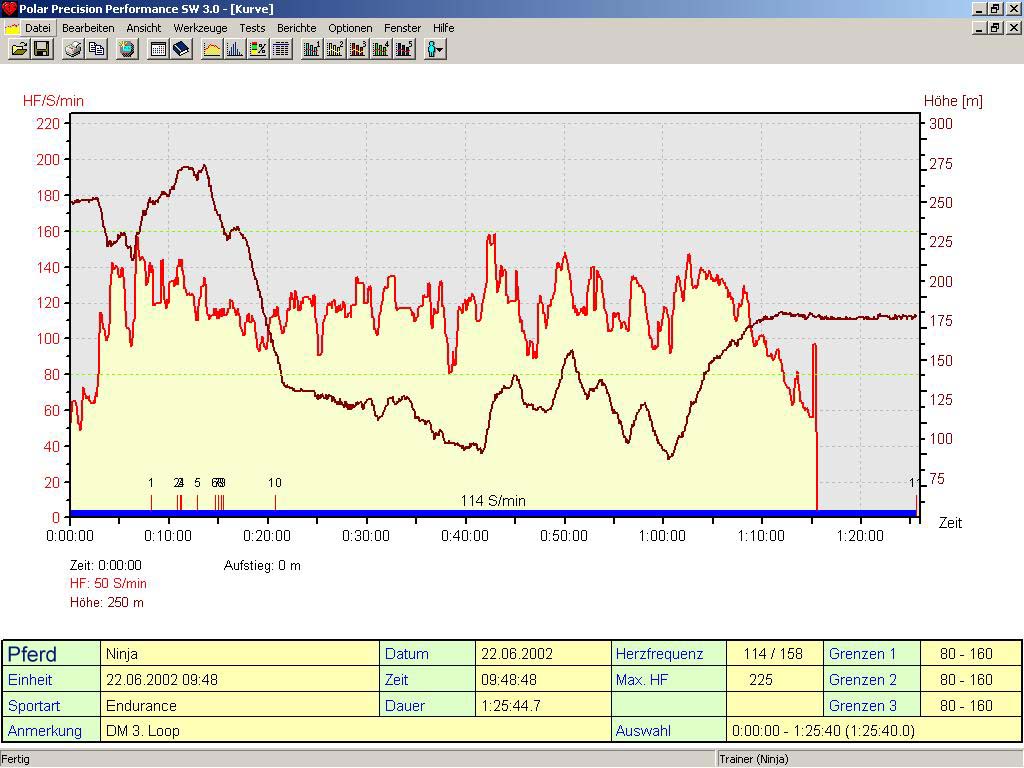Screen dimensions: 1024x768
Task: Click the average '114 S/min' label on chart
Action: pos(493,501)
